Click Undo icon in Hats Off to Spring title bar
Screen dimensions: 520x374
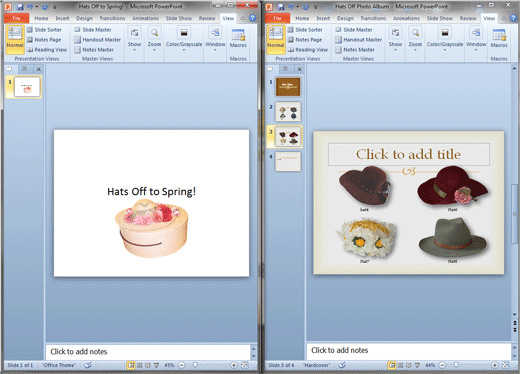tap(30, 7)
